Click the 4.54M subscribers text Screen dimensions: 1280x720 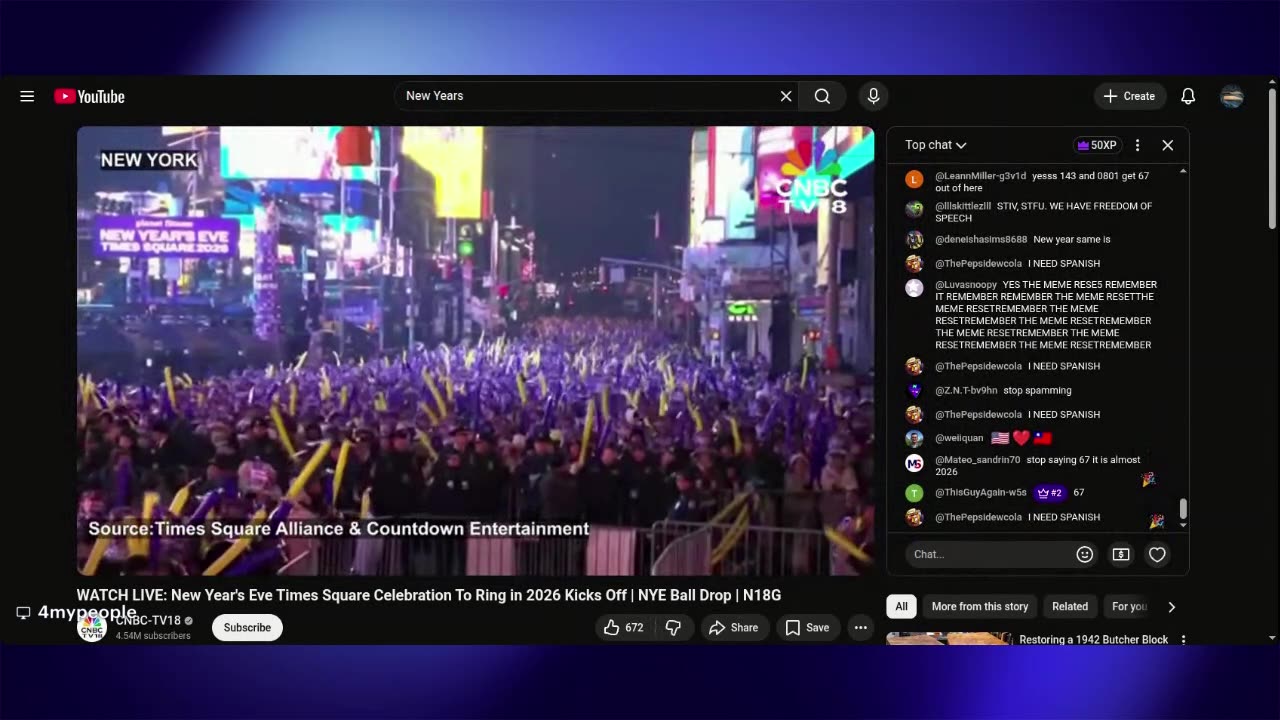click(x=153, y=636)
